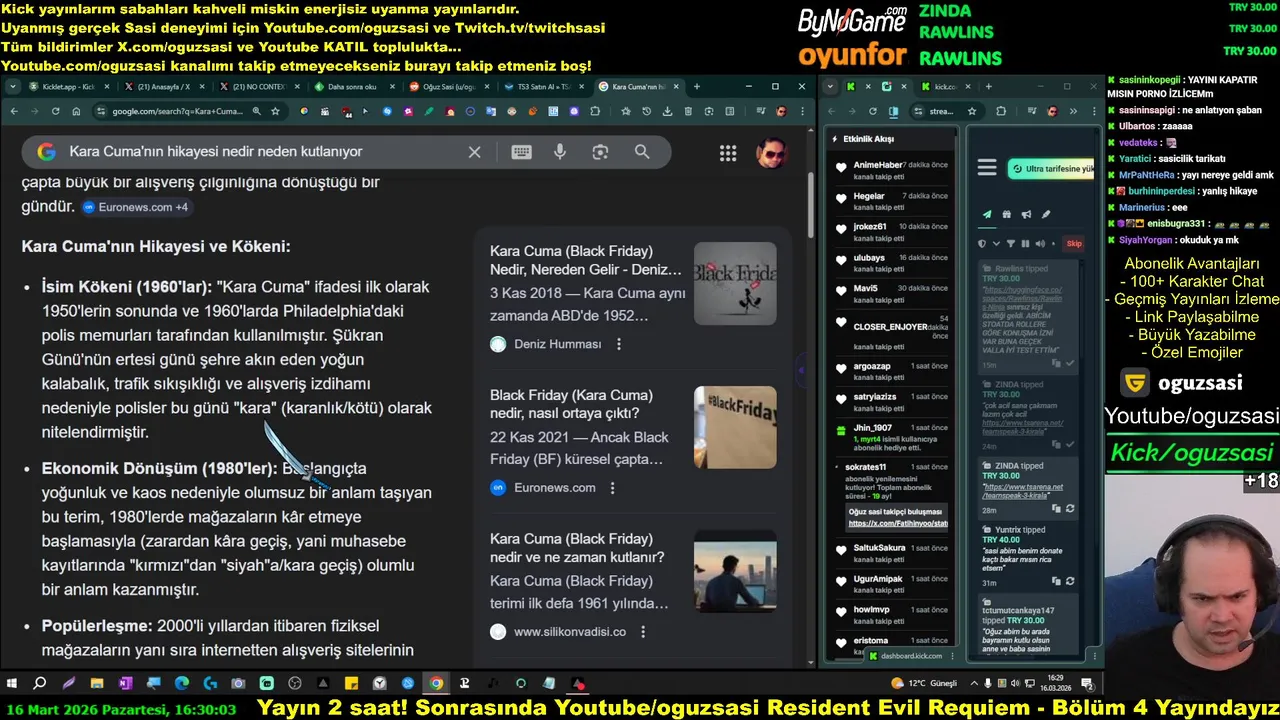
Task: Open Euronews Black Friday result title
Action: click(x=571, y=404)
